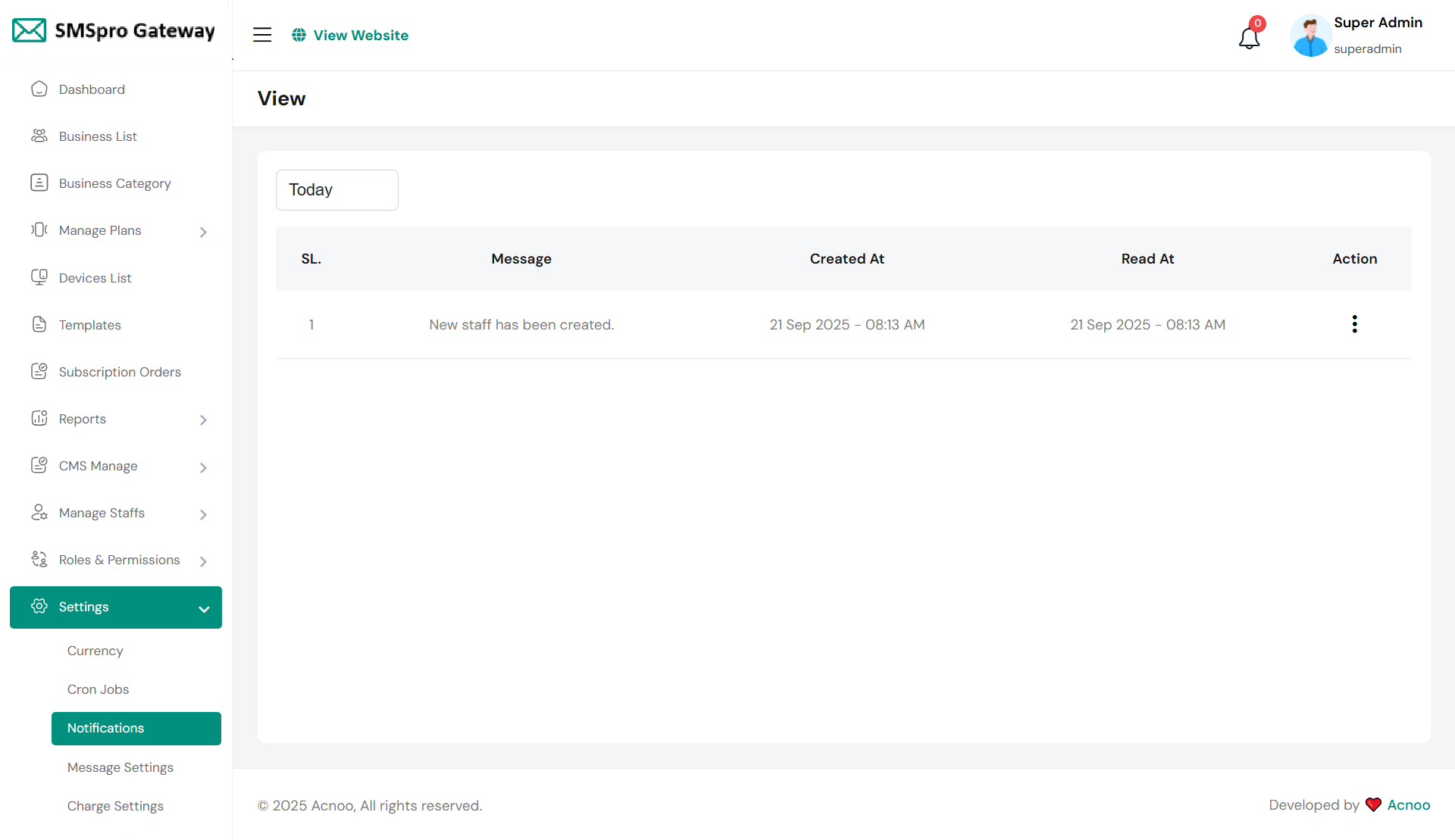Toggle the hamburger sidebar menu icon
1455x840 pixels.
[262, 35]
